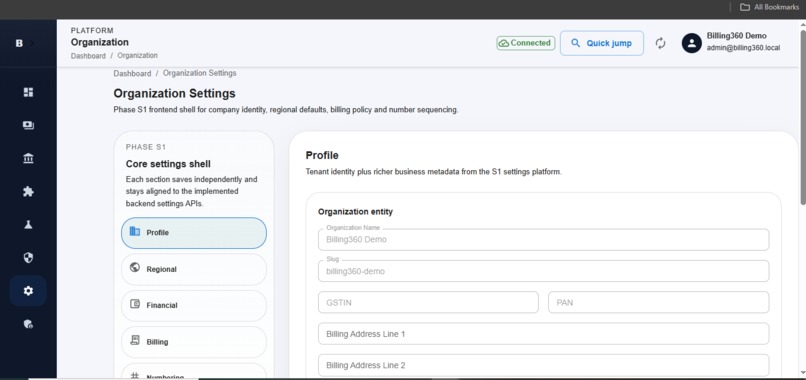This screenshot has width=806, height=380.
Task: Open the dashboard grid icon in sidebar
Action: (28, 93)
